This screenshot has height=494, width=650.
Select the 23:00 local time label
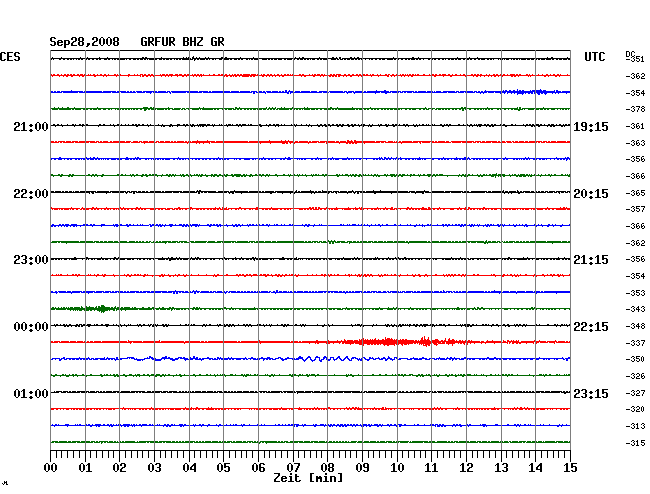tap(31, 260)
